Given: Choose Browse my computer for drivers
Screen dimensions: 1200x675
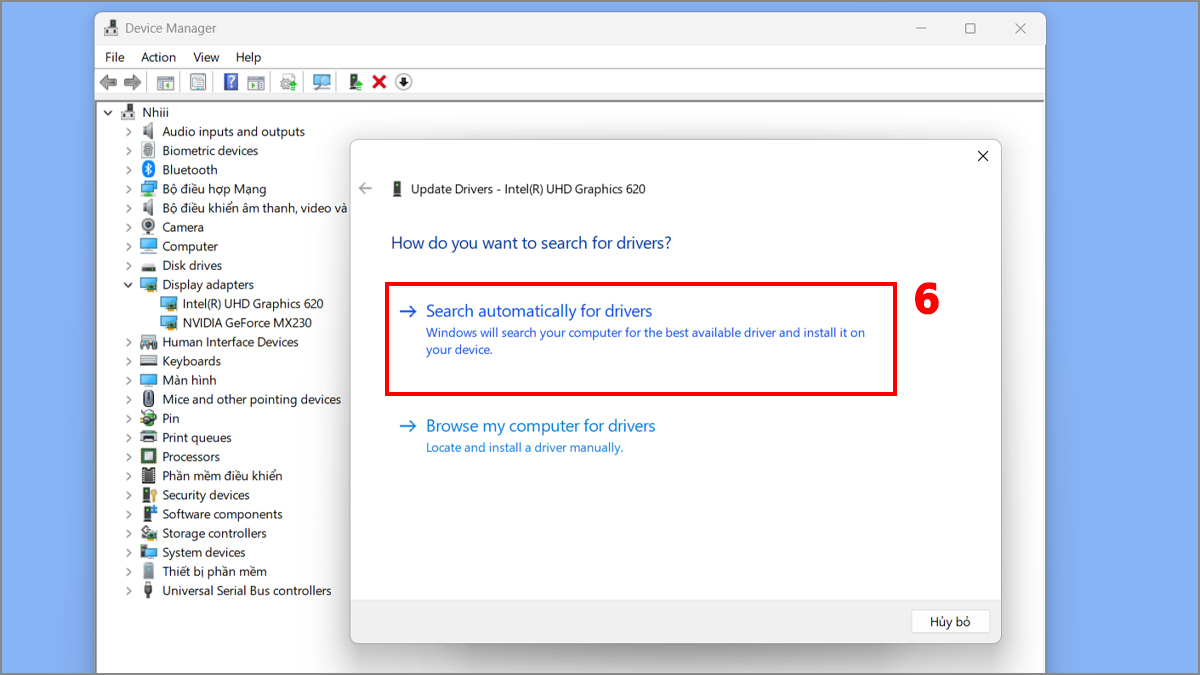Looking at the screenshot, I should [x=541, y=426].
